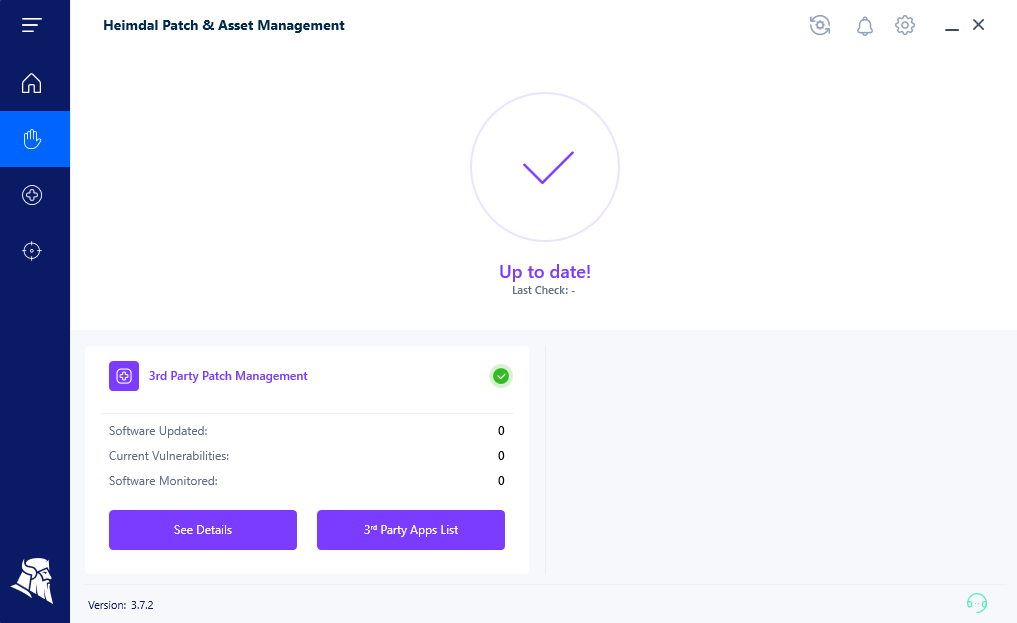Click the 3rd Party Patch Management title
This screenshot has width=1017, height=623.
coord(228,376)
